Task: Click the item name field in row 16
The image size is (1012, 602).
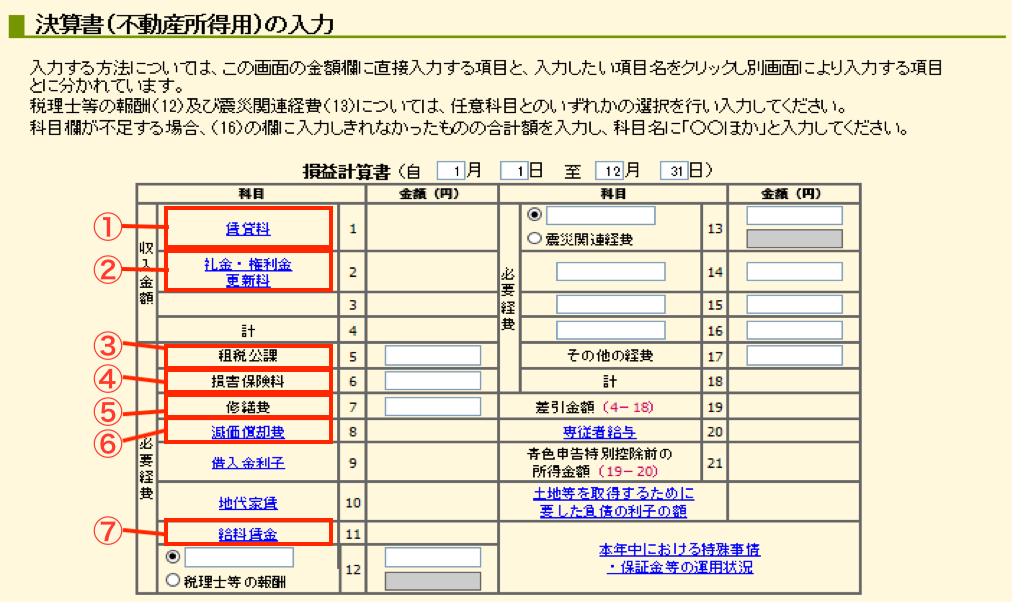Action: [x=611, y=330]
